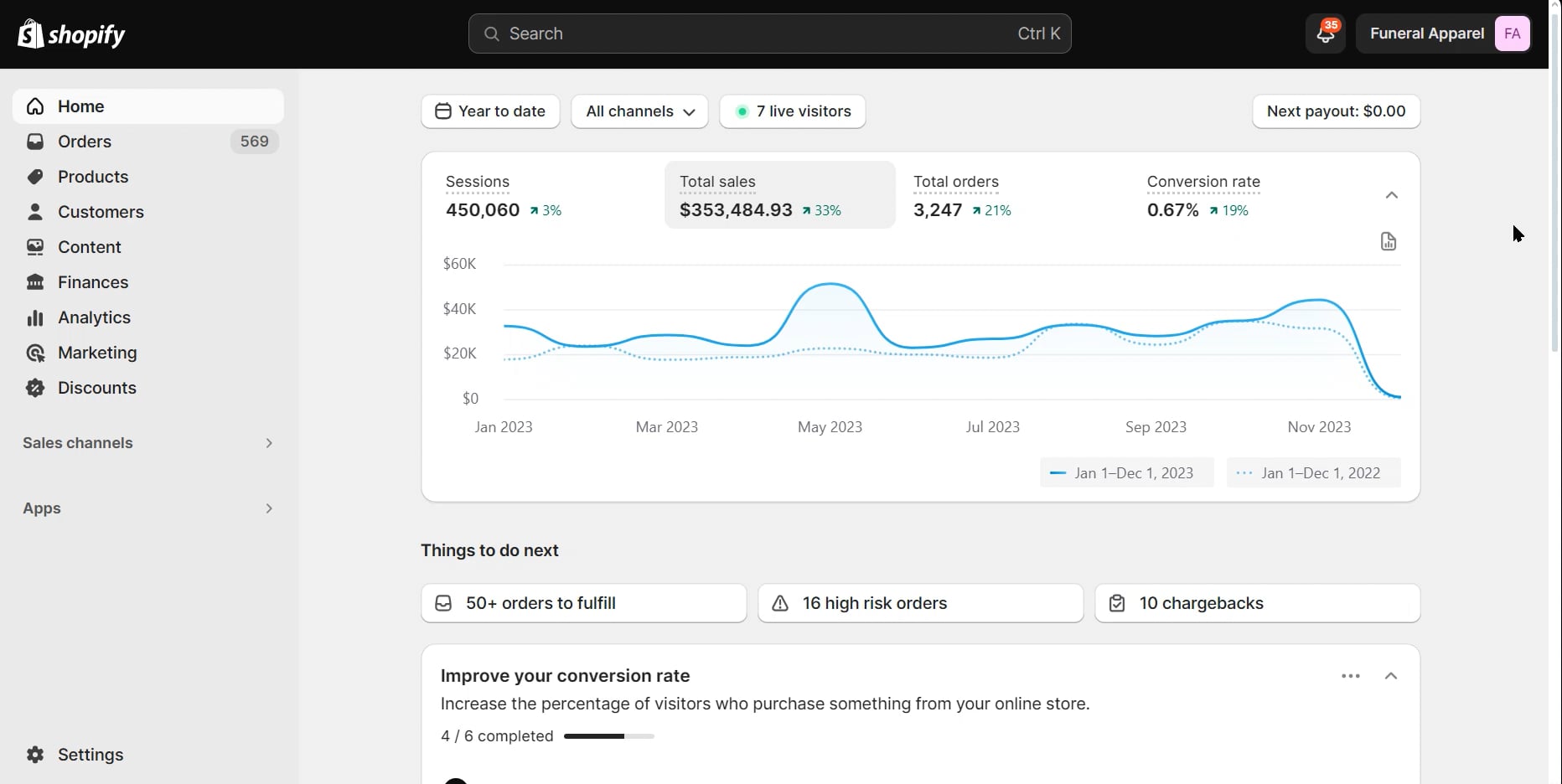Select the Total sales metric tab
This screenshot has height=784, width=1562.
coord(780,195)
